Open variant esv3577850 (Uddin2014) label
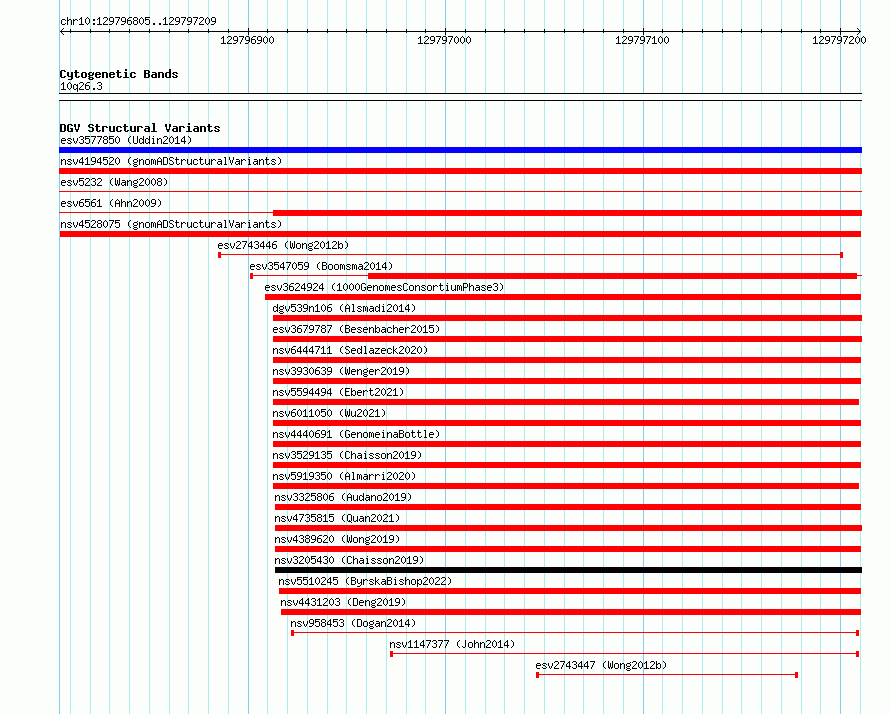Image resolution: width=890 pixels, height=714 pixels. (126, 140)
